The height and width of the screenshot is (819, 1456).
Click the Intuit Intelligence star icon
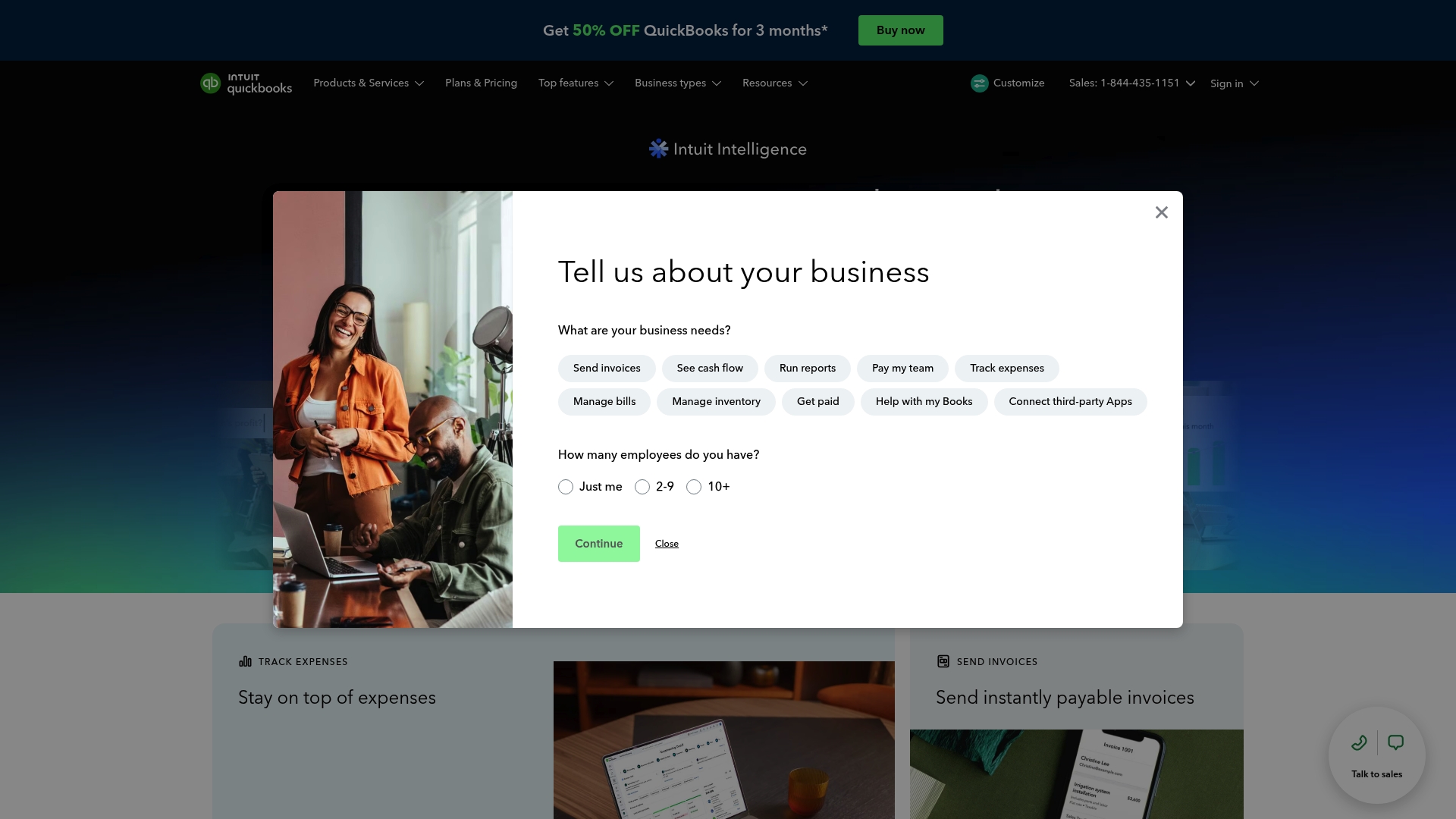[x=658, y=149]
